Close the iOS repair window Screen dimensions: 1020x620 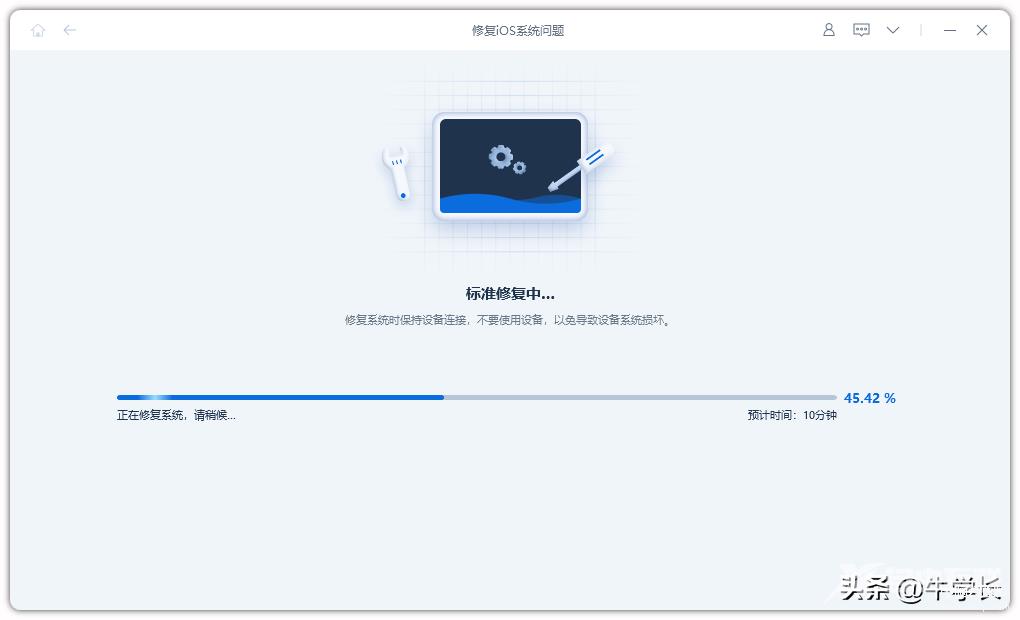pos(982,30)
